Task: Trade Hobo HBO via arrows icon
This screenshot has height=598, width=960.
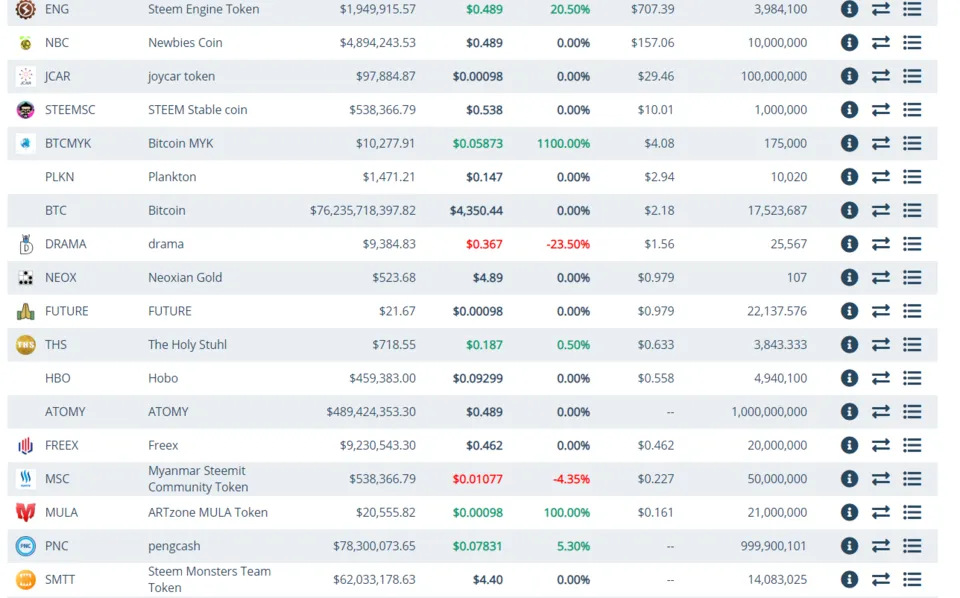Action: [x=880, y=378]
